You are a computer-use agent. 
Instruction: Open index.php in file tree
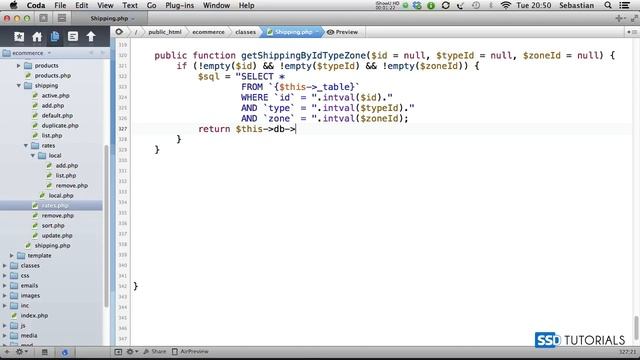click(34, 316)
